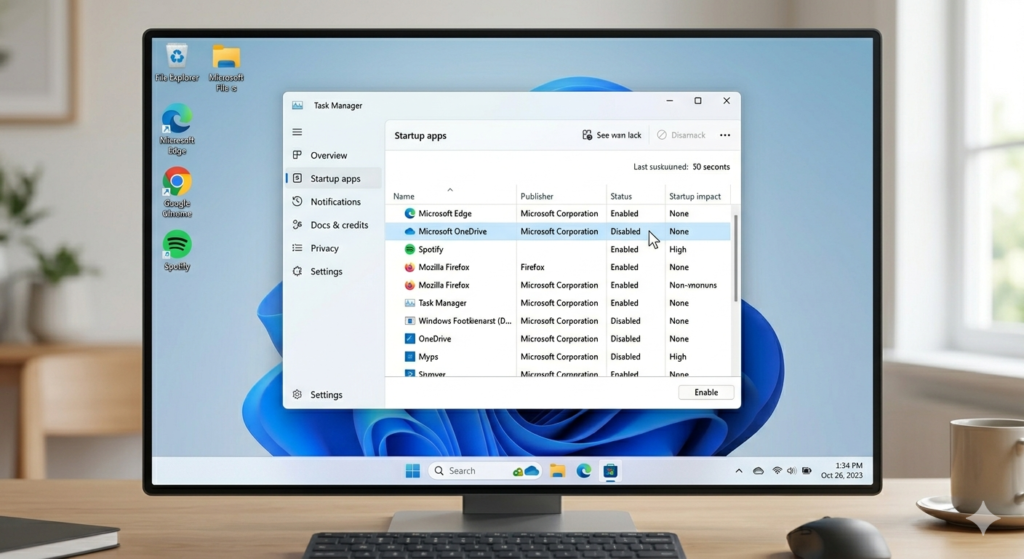Select the Myps startup row
Image resolution: width=1024 pixels, height=559 pixels.
coord(558,357)
